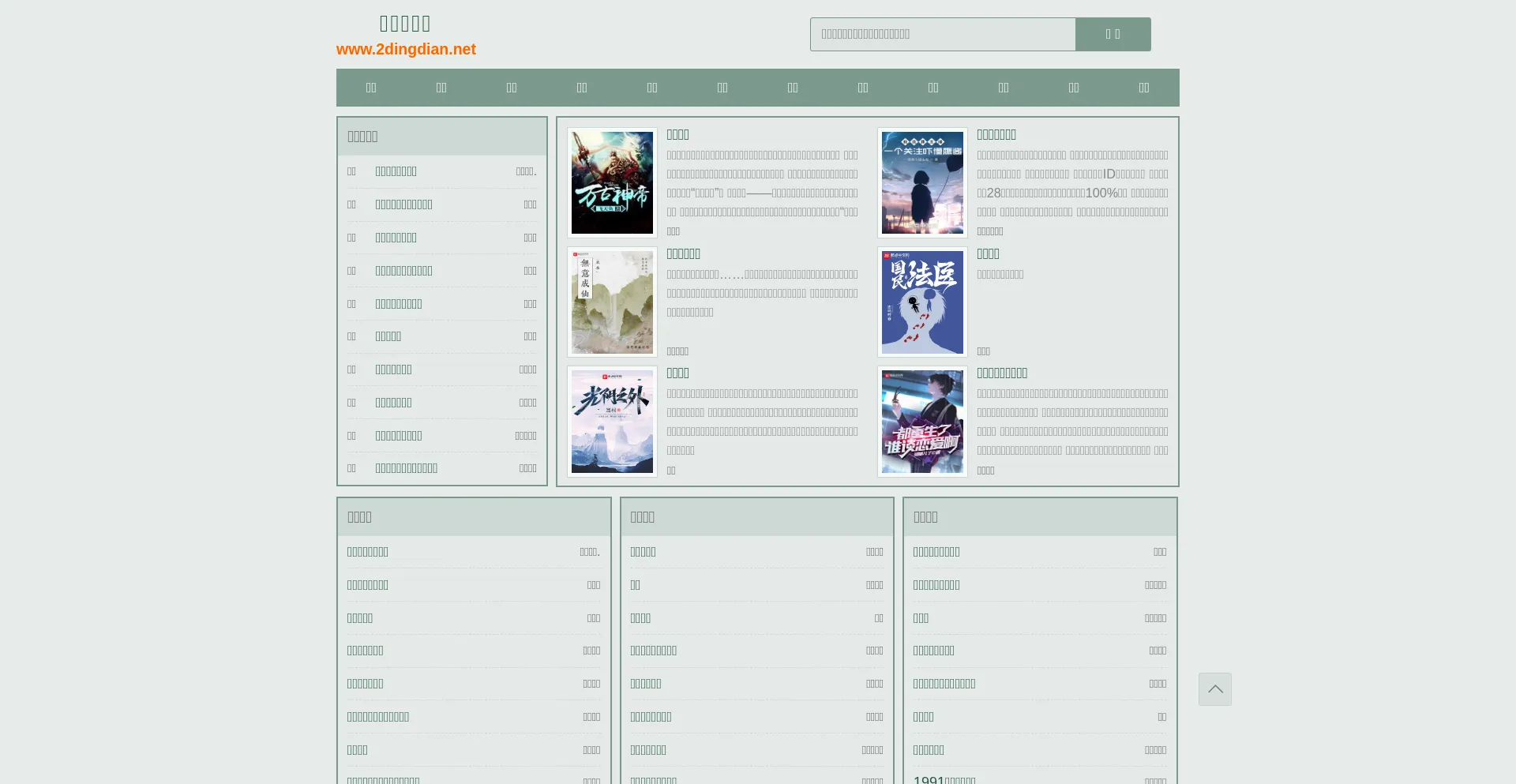Open the title link beside 国民法医 cover
The image size is (1516, 784).
(988, 254)
